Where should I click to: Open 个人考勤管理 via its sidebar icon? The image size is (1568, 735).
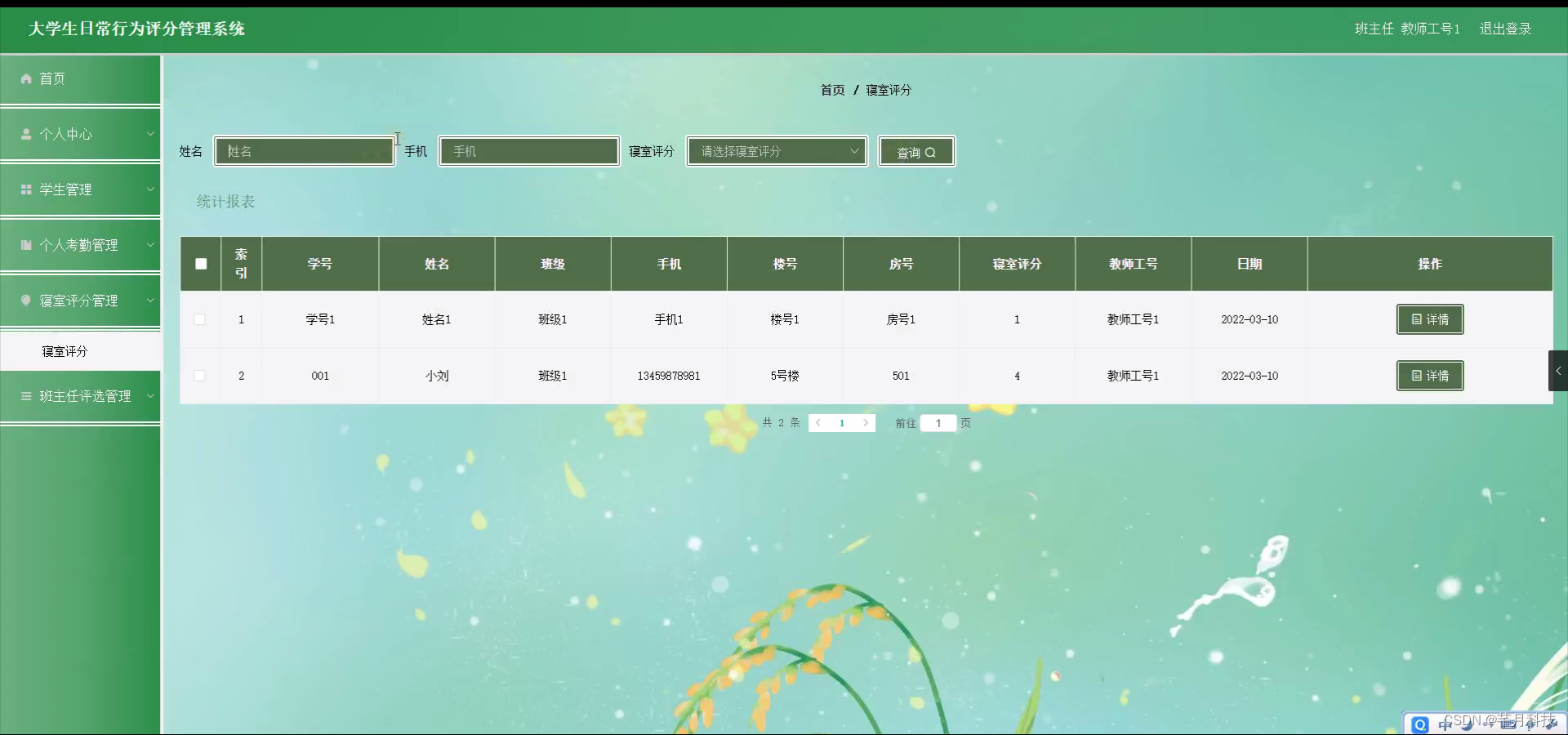(x=27, y=245)
